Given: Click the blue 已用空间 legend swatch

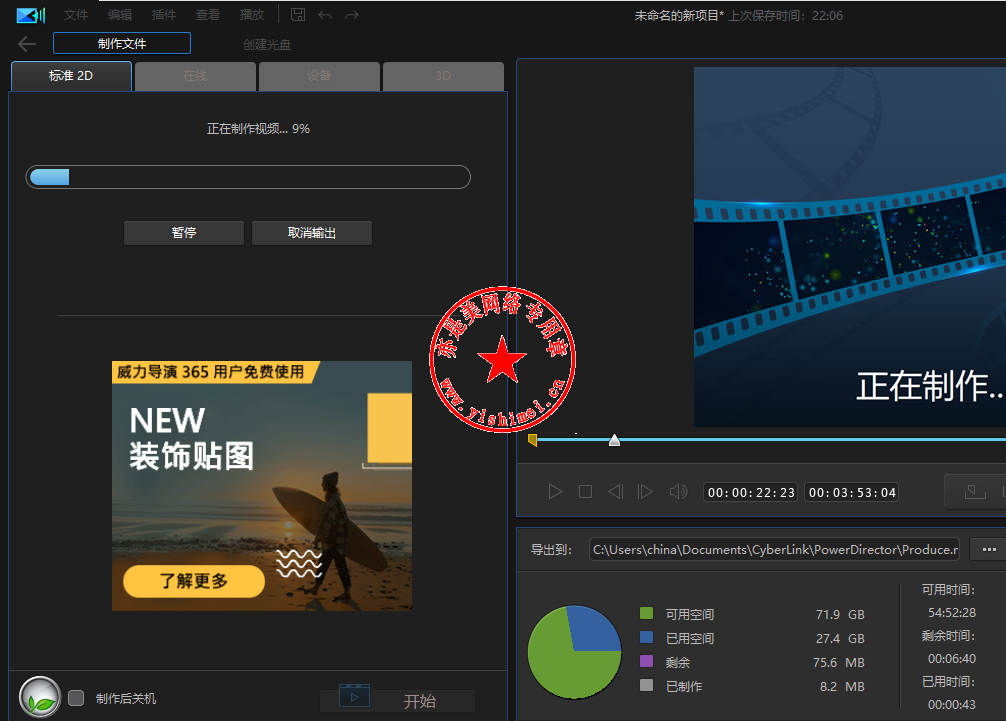Looking at the screenshot, I should 647,637.
